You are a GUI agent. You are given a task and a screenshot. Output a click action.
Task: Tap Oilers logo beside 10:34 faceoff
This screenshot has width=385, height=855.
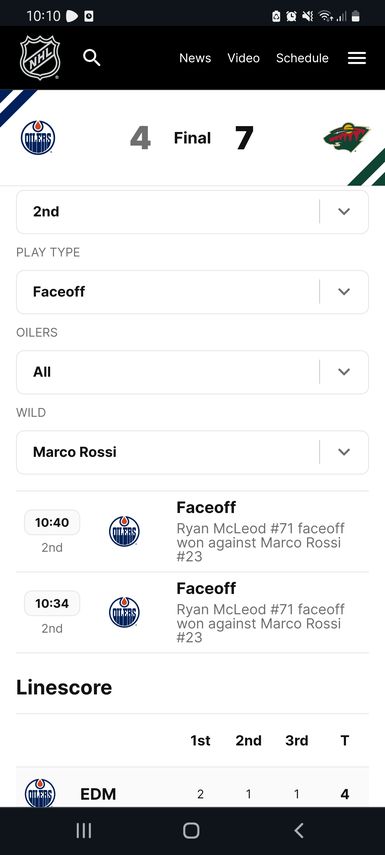pos(124,612)
